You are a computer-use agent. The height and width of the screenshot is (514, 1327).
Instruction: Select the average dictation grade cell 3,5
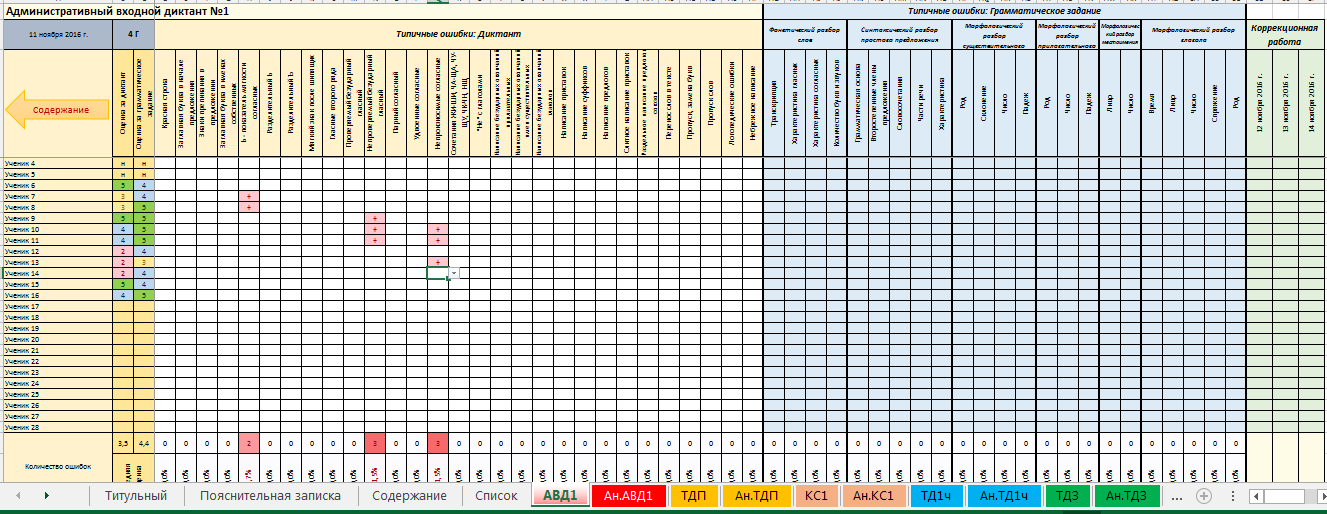[122, 443]
